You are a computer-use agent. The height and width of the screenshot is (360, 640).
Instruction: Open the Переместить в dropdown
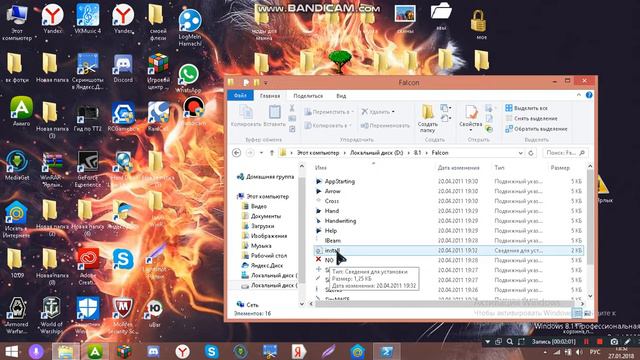329,111
